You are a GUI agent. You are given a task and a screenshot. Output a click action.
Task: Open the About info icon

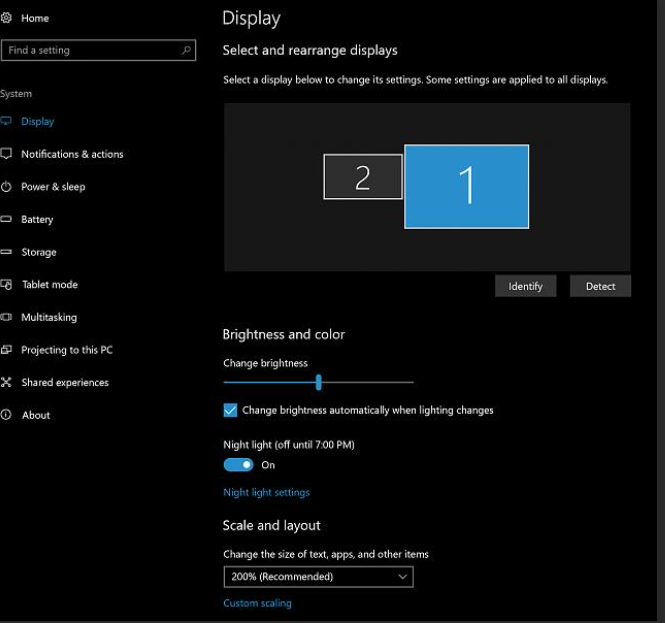point(6,415)
